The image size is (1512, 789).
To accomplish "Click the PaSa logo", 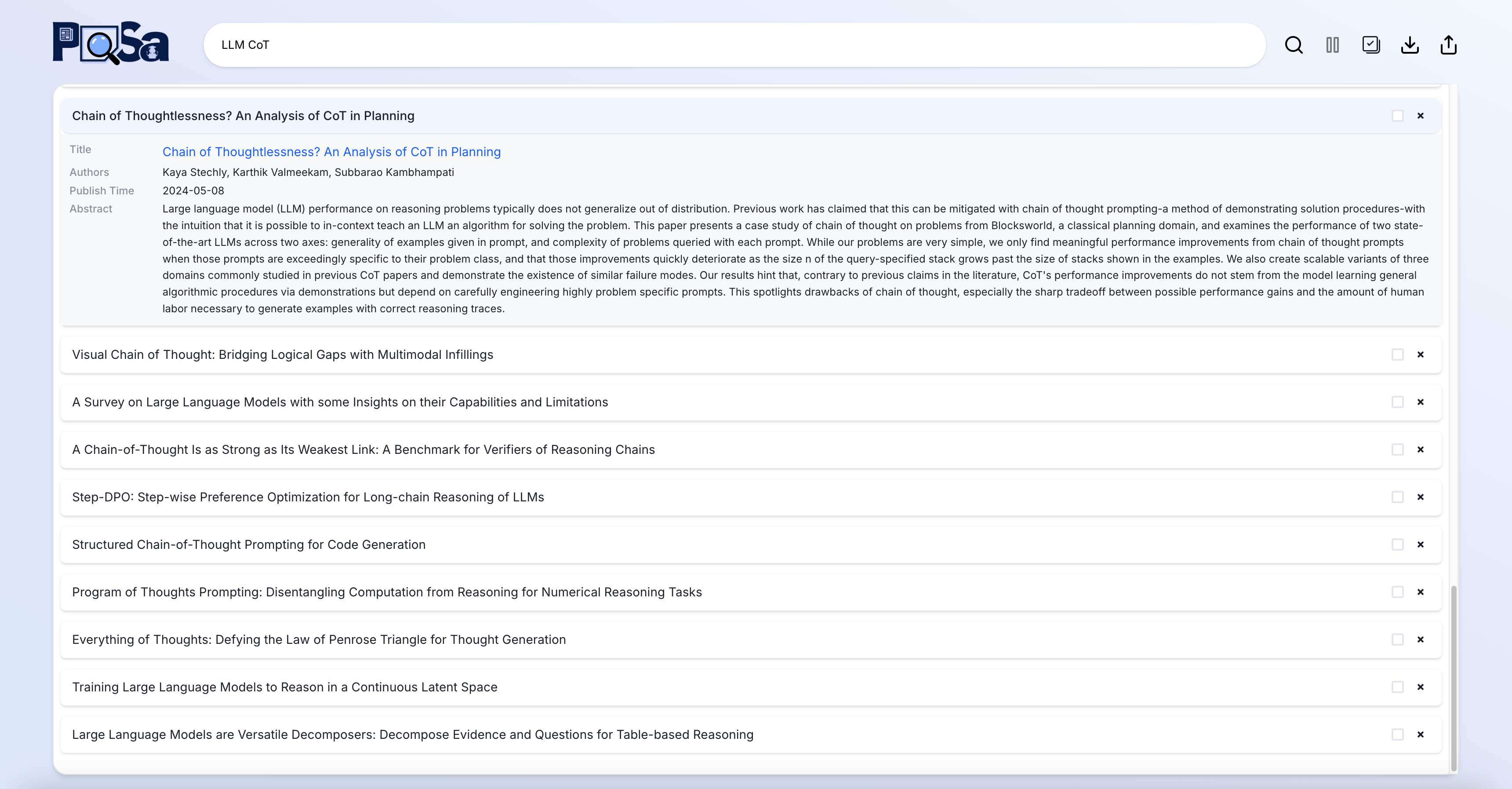I will tap(110, 43).
